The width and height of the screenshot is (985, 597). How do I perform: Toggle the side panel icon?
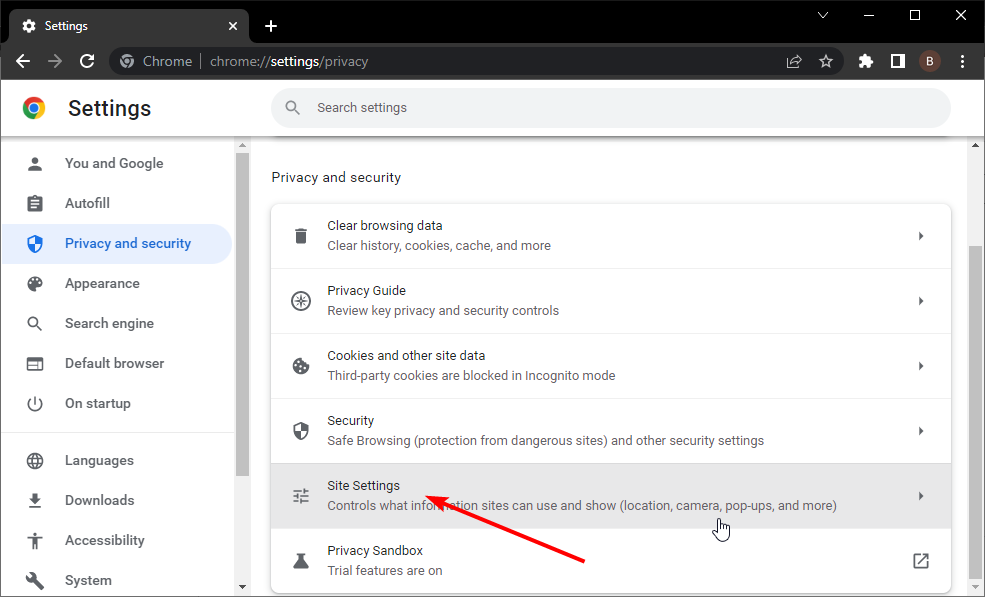click(898, 61)
